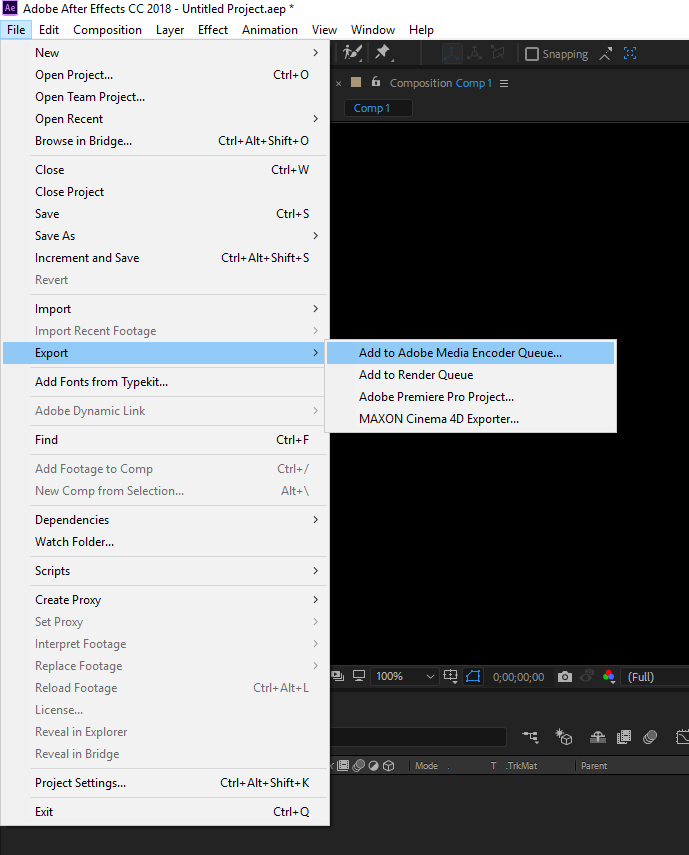
Task: Open grid and guide options icon
Action: 451,676
